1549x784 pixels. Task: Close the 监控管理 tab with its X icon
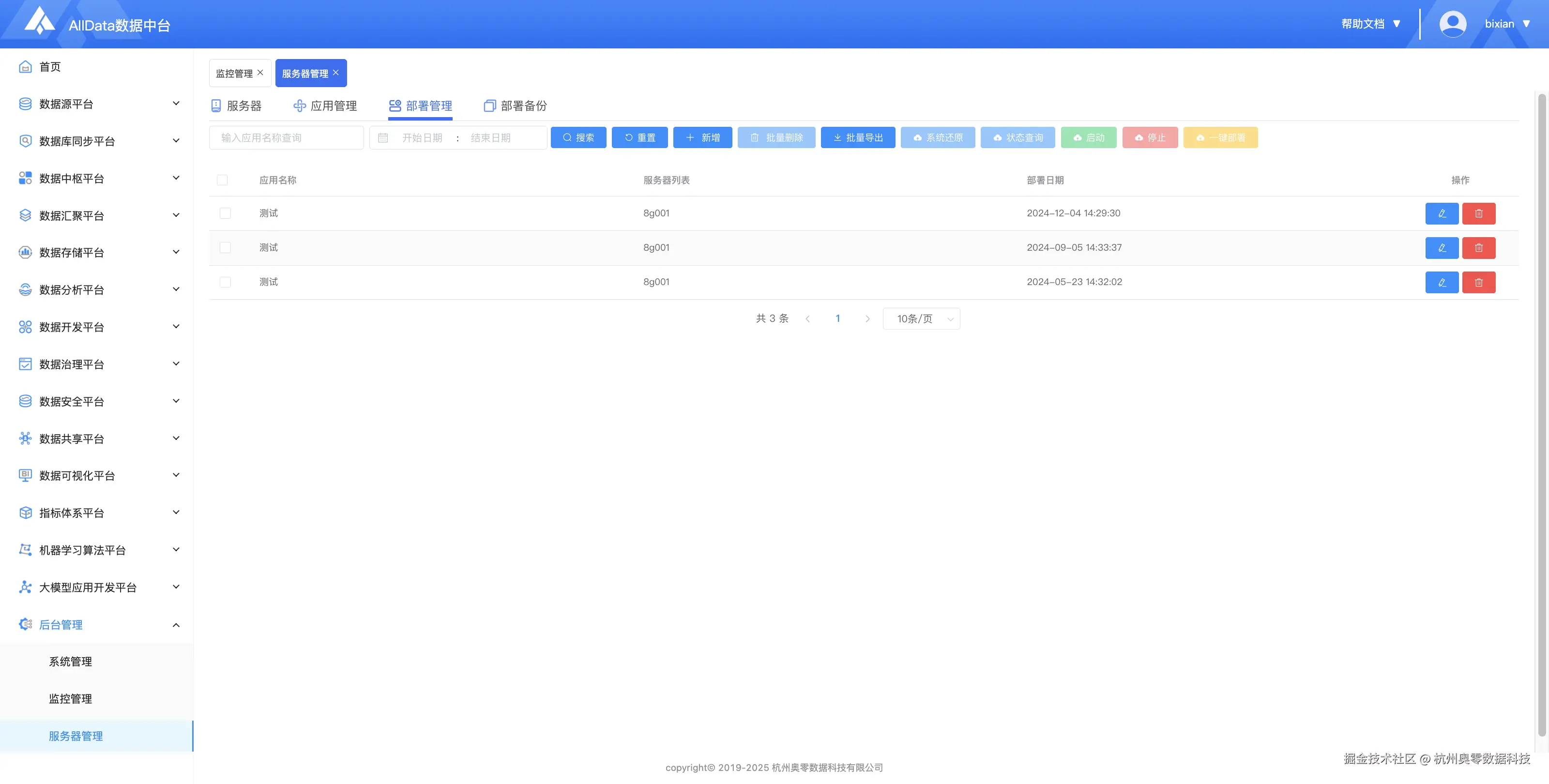[260, 73]
